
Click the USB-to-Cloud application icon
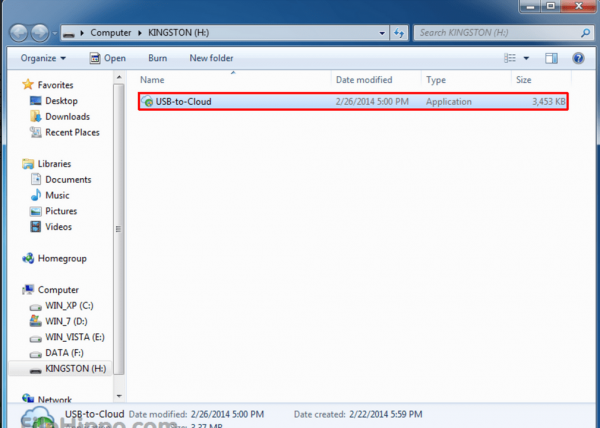click(147, 101)
